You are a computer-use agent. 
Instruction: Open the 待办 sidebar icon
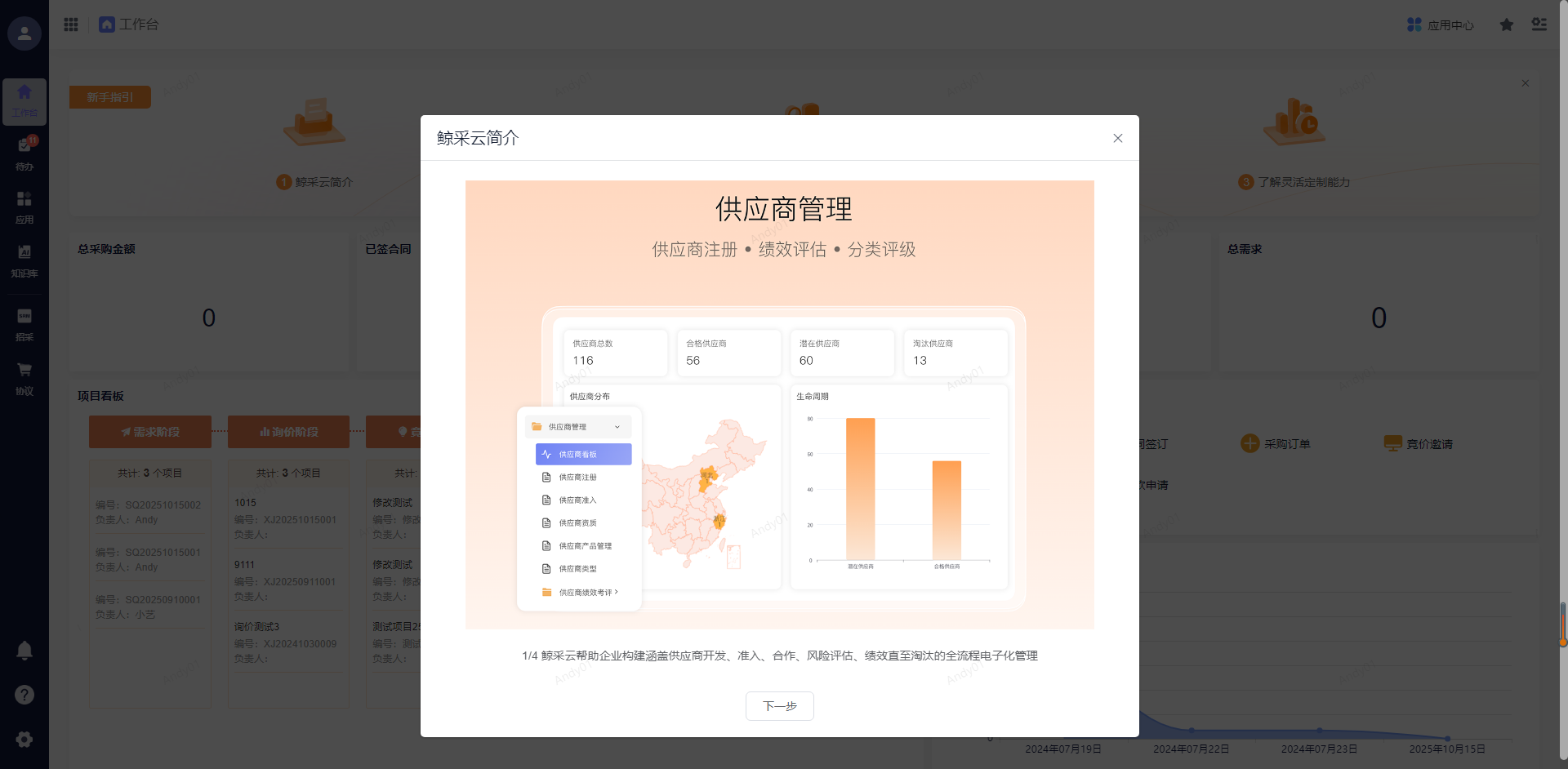(x=24, y=153)
